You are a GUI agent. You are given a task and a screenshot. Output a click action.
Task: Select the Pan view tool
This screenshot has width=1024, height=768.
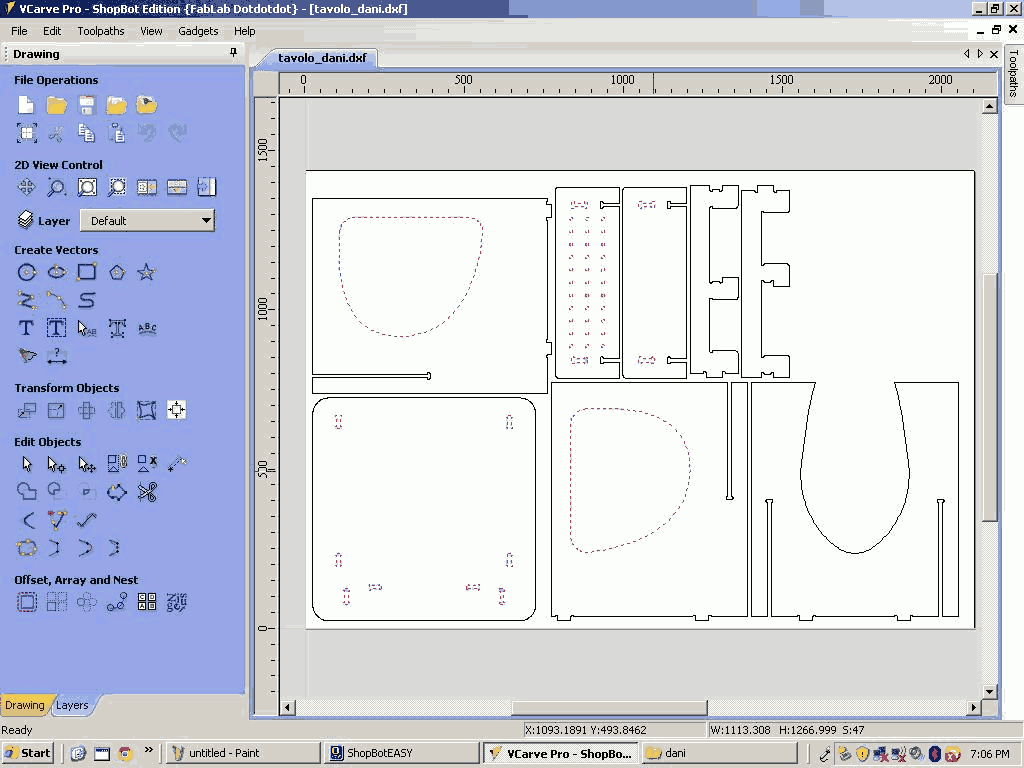tap(26, 187)
